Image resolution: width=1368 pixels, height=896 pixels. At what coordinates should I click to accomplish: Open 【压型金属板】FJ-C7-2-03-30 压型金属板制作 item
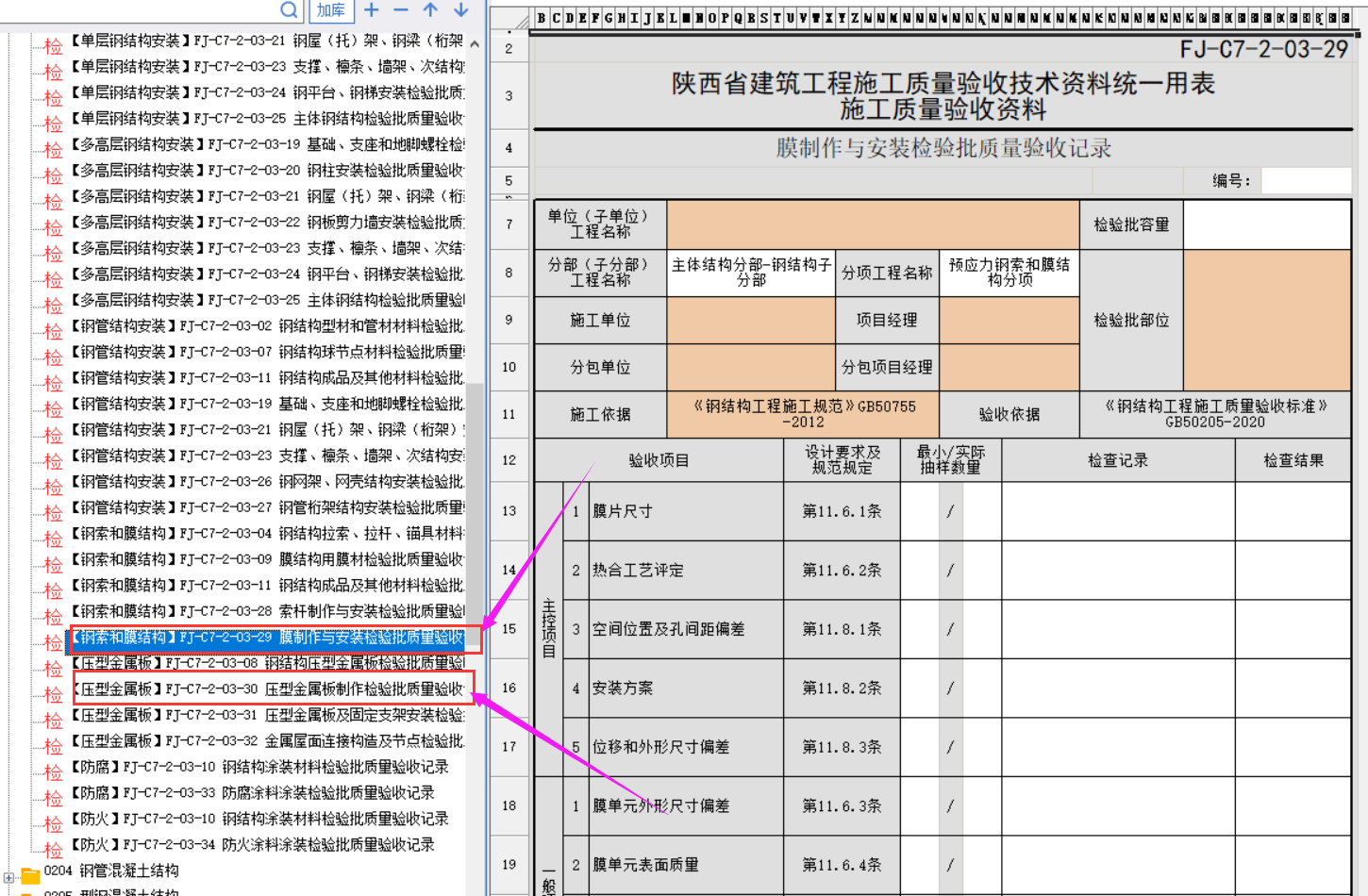(267, 689)
